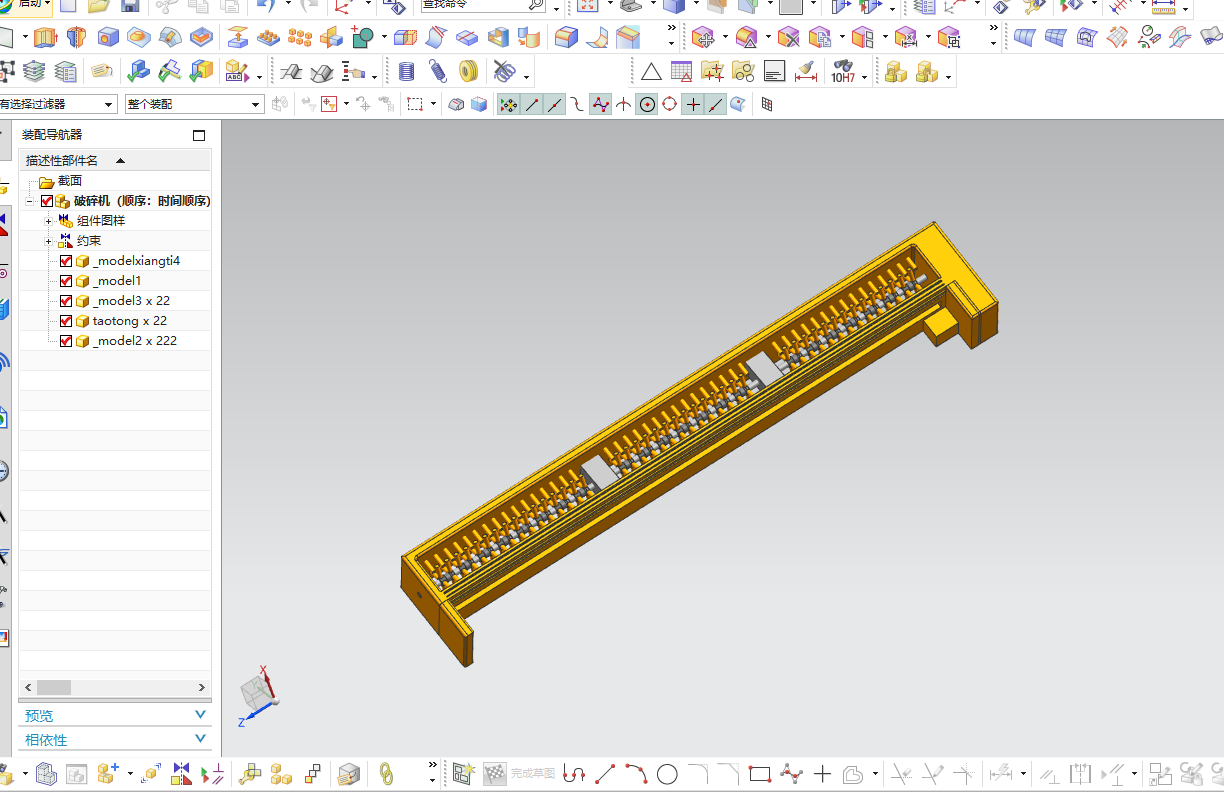Click the triangle datum symbol icon
The width and height of the screenshot is (1224, 793).
651,72
